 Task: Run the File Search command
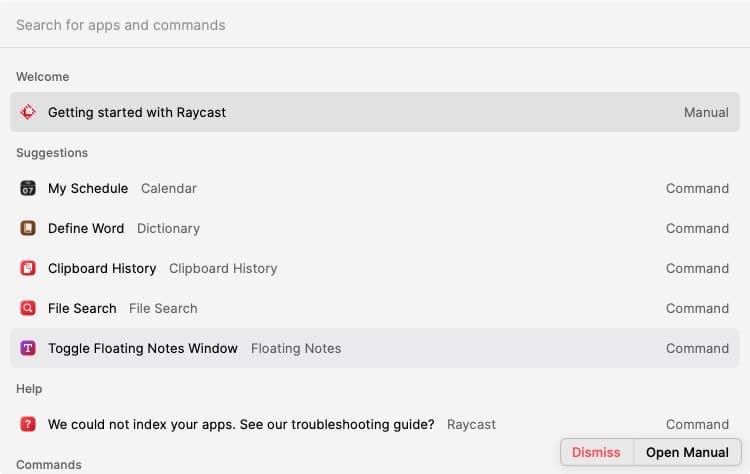[375, 308]
